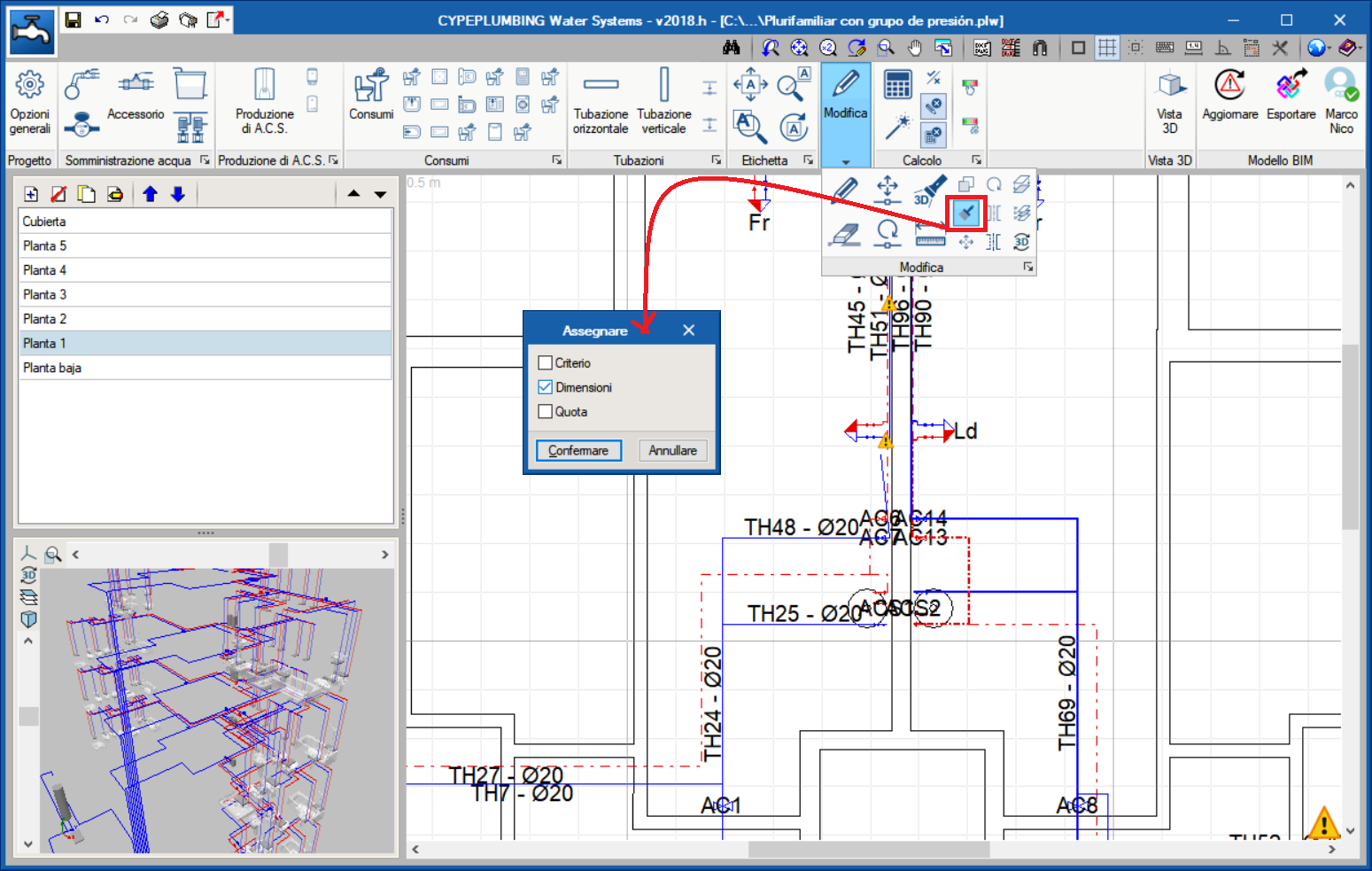Click the copy floor icon
Screen dimensions: 1372x871
tap(86, 194)
